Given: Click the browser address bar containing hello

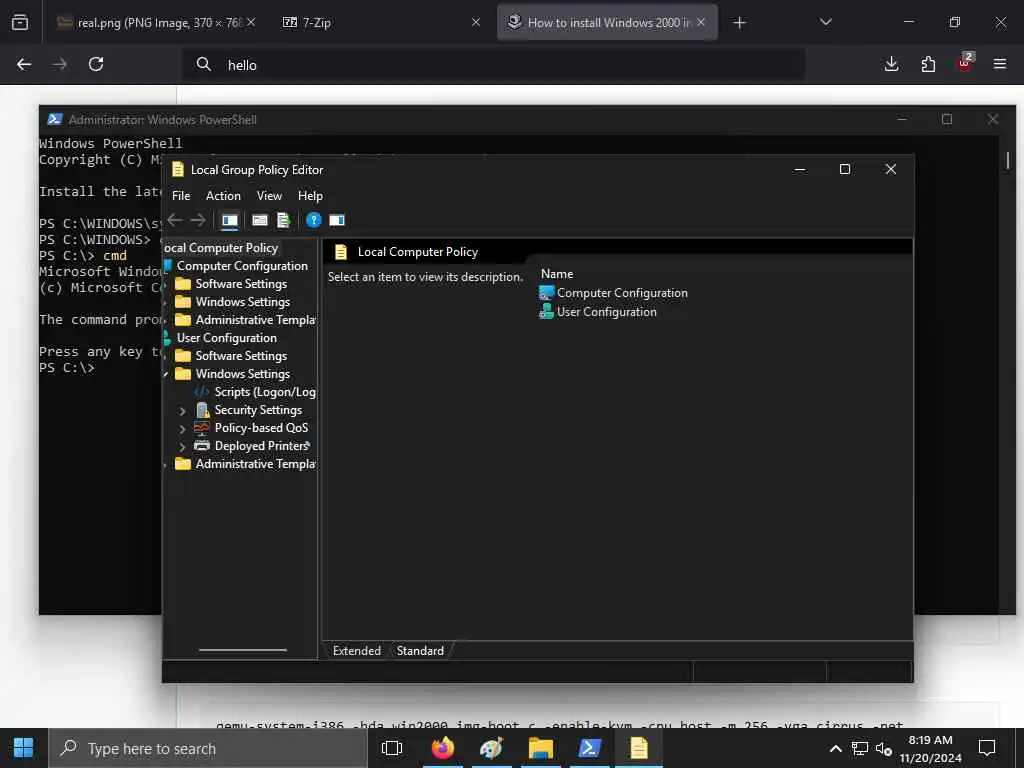Looking at the screenshot, I should [493, 65].
